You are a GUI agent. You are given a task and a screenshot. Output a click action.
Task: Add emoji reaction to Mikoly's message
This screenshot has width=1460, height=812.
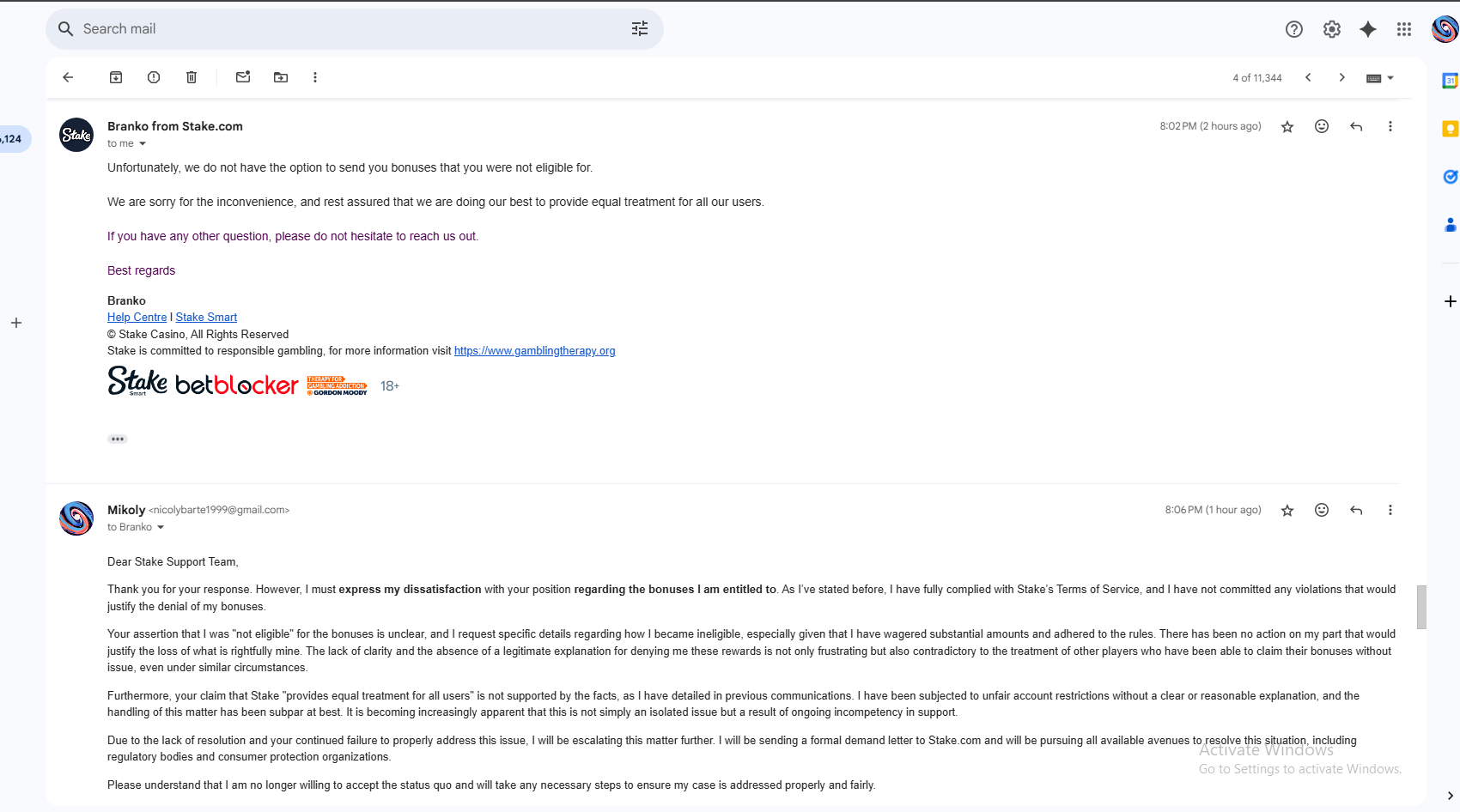1322,510
